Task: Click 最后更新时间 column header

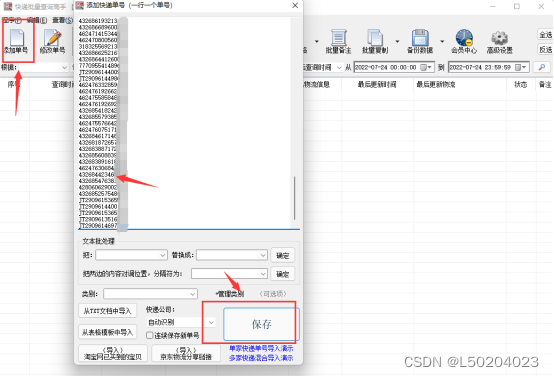Action: coord(377,84)
